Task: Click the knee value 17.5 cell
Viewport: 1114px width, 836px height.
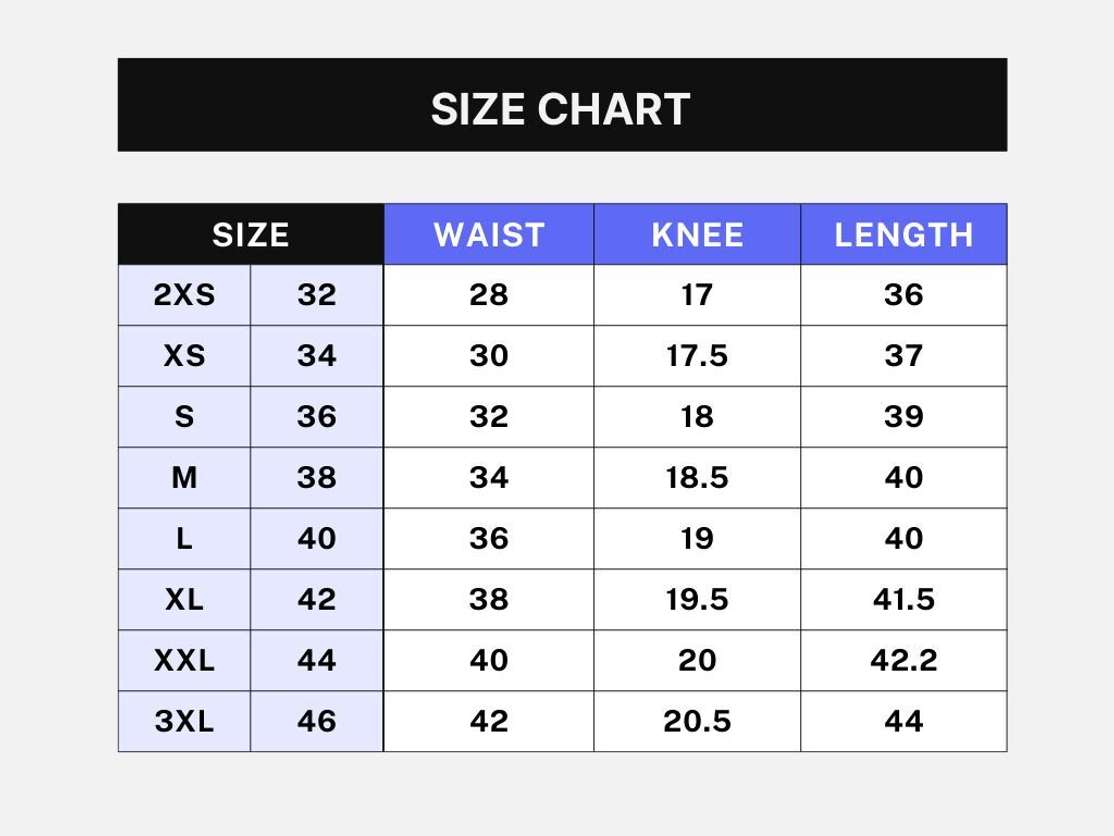Action: 697,356
